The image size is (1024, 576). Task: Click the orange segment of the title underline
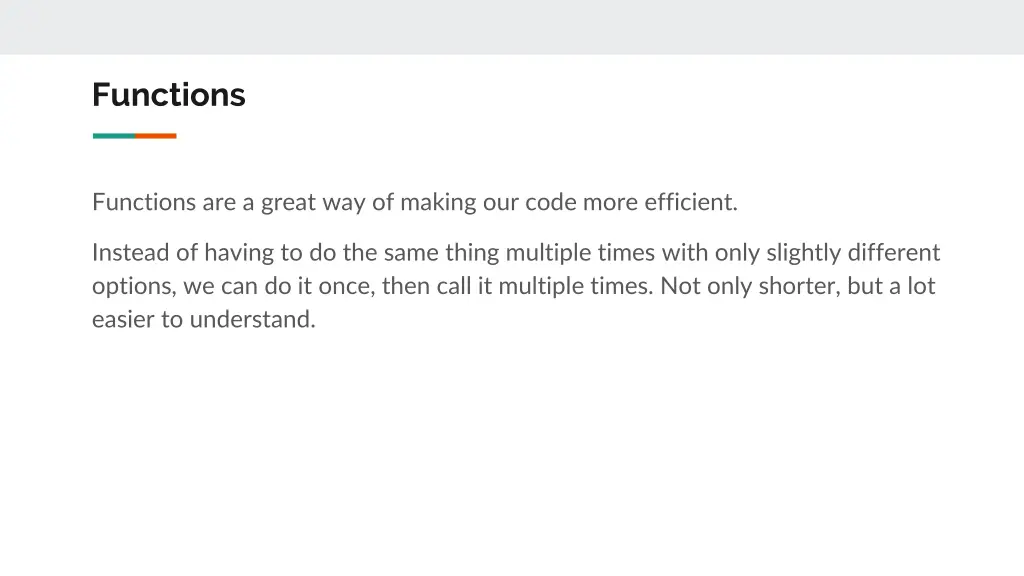(156, 136)
